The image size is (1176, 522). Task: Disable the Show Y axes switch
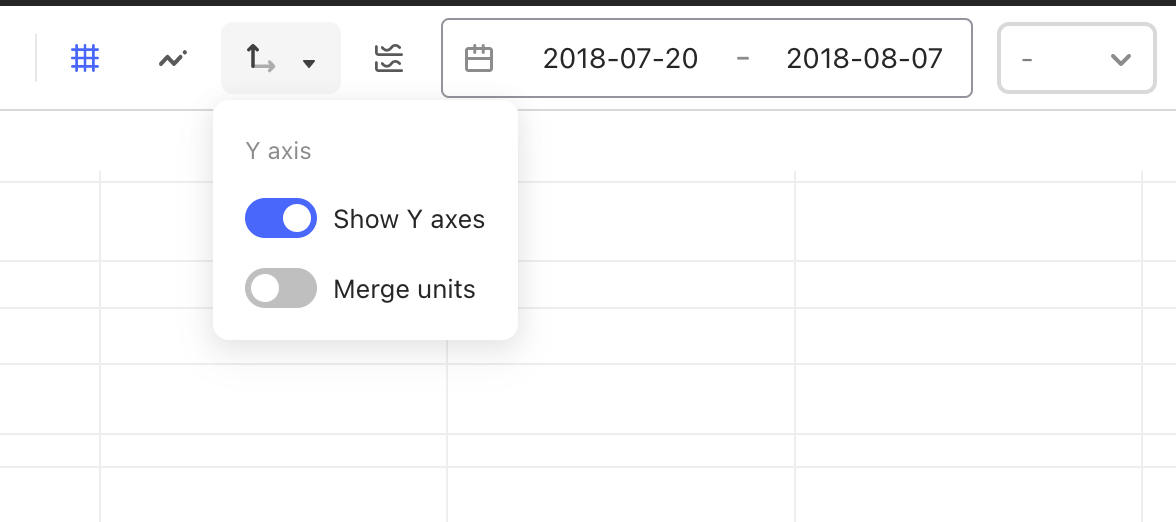(x=281, y=218)
